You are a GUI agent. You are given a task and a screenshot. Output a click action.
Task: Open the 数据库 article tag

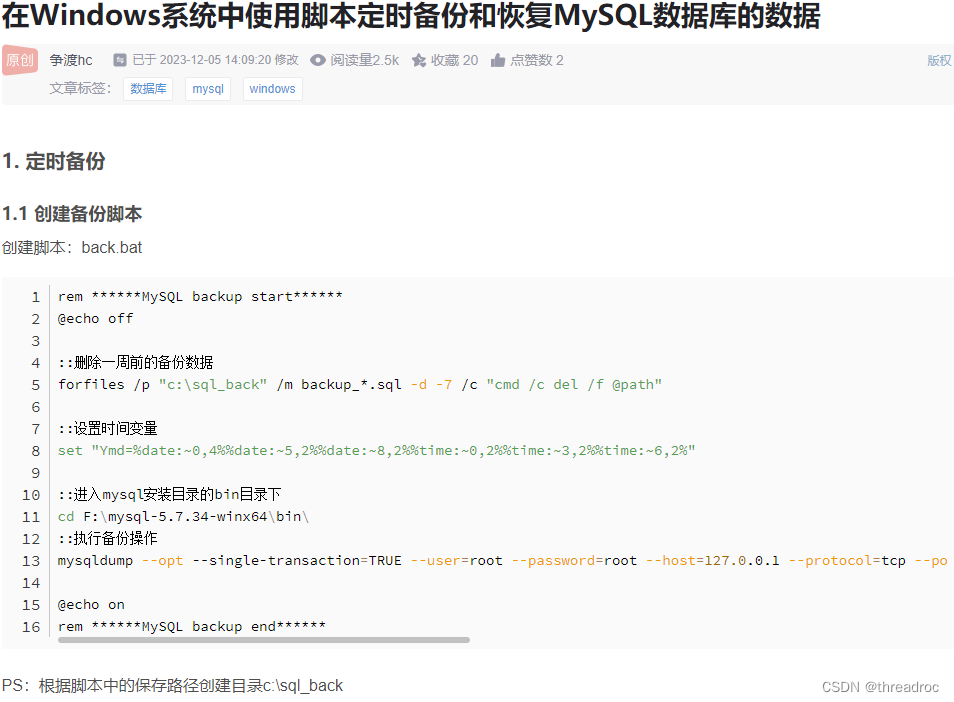(x=148, y=89)
